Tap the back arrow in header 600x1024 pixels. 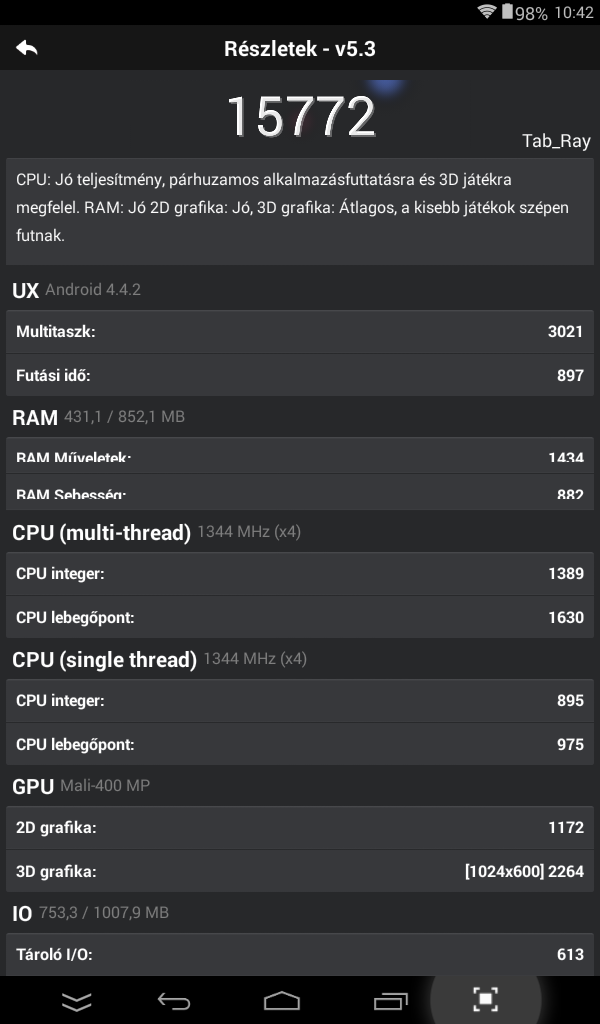[x=27, y=48]
